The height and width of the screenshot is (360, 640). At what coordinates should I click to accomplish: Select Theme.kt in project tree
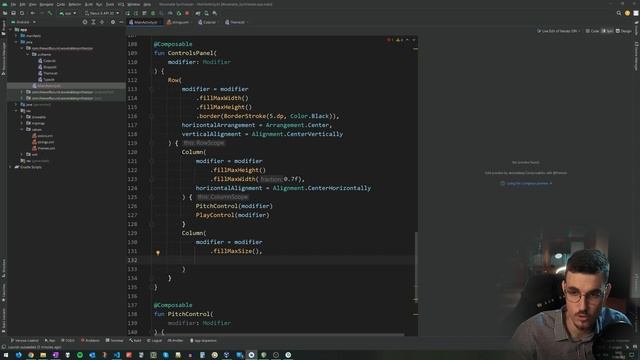(x=48, y=73)
